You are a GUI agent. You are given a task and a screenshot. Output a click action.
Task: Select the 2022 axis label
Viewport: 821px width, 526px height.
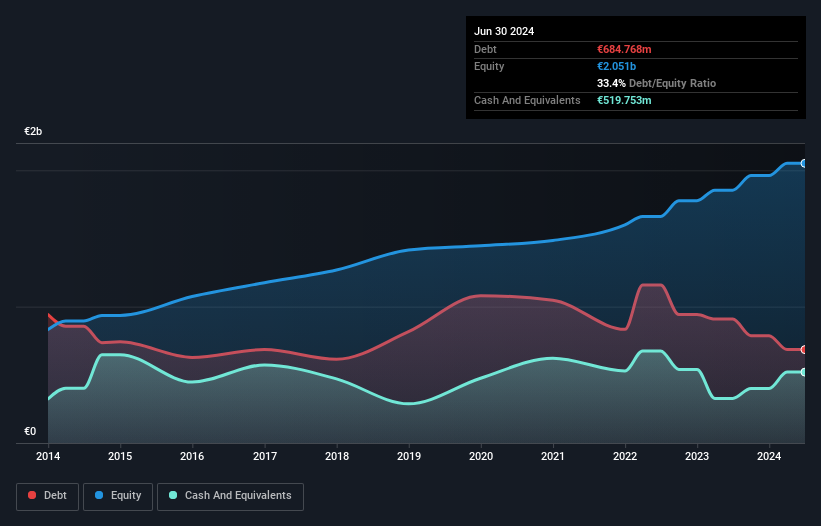(x=625, y=456)
